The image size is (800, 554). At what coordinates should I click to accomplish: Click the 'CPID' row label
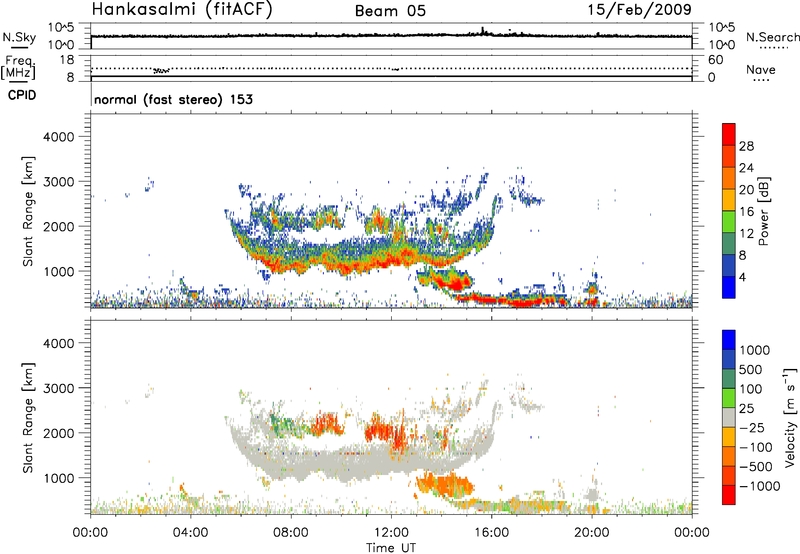coord(22,95)
